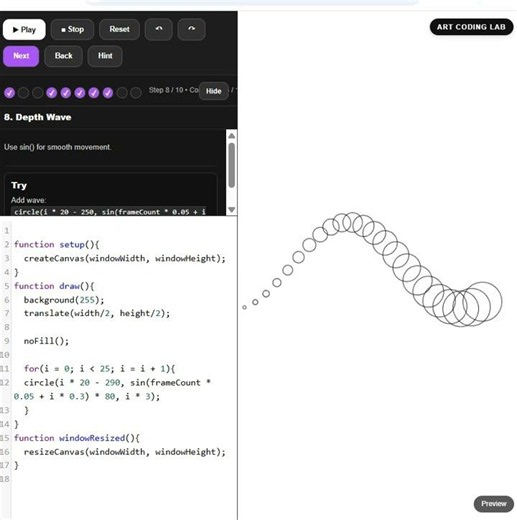
Task: Click the example circle code snippet
Action: tap(109, 212)
